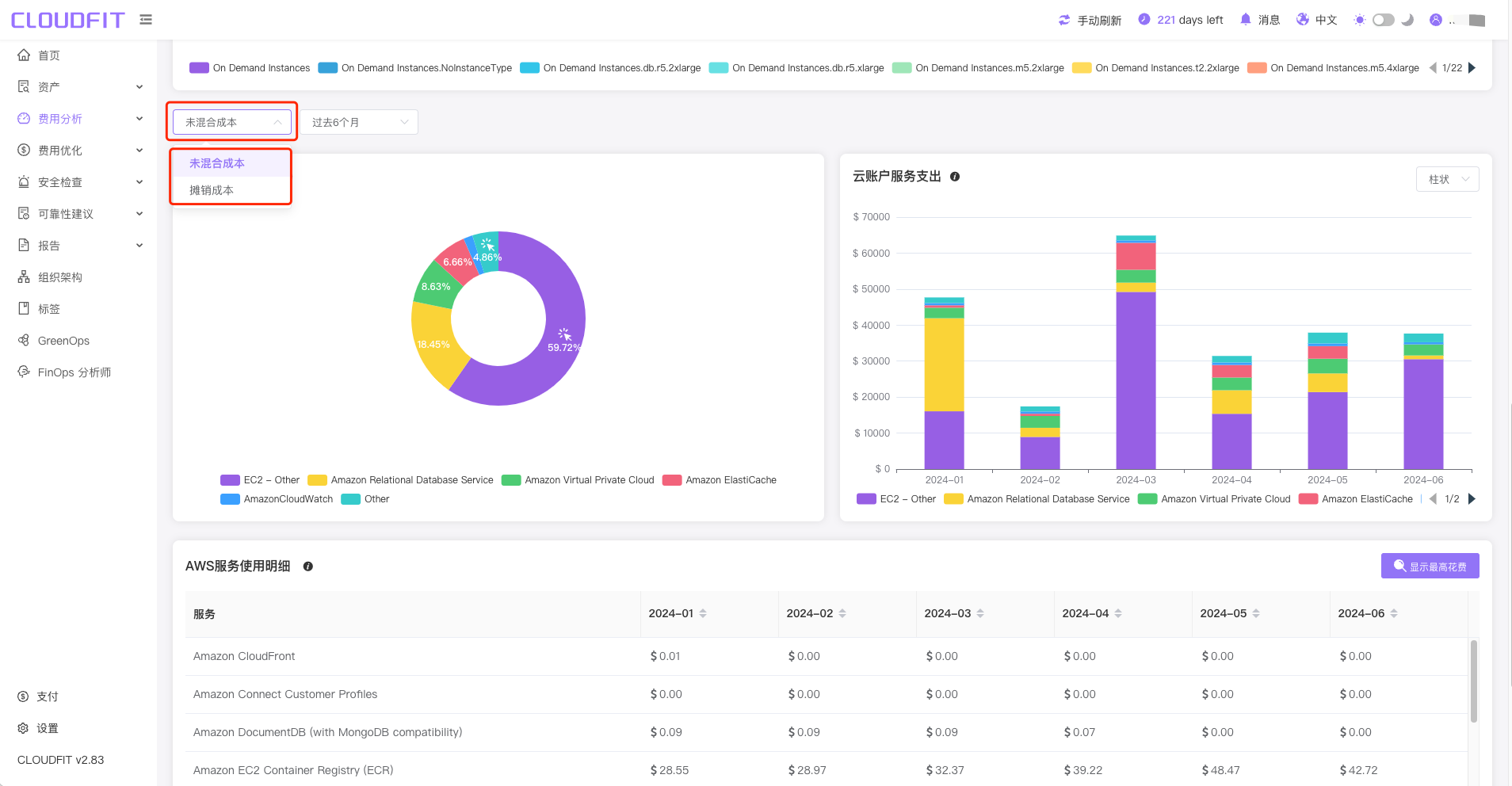Open the user avatar icon
The image size is (1512, 786).
pyautogui.click(x=1436, y=20)
